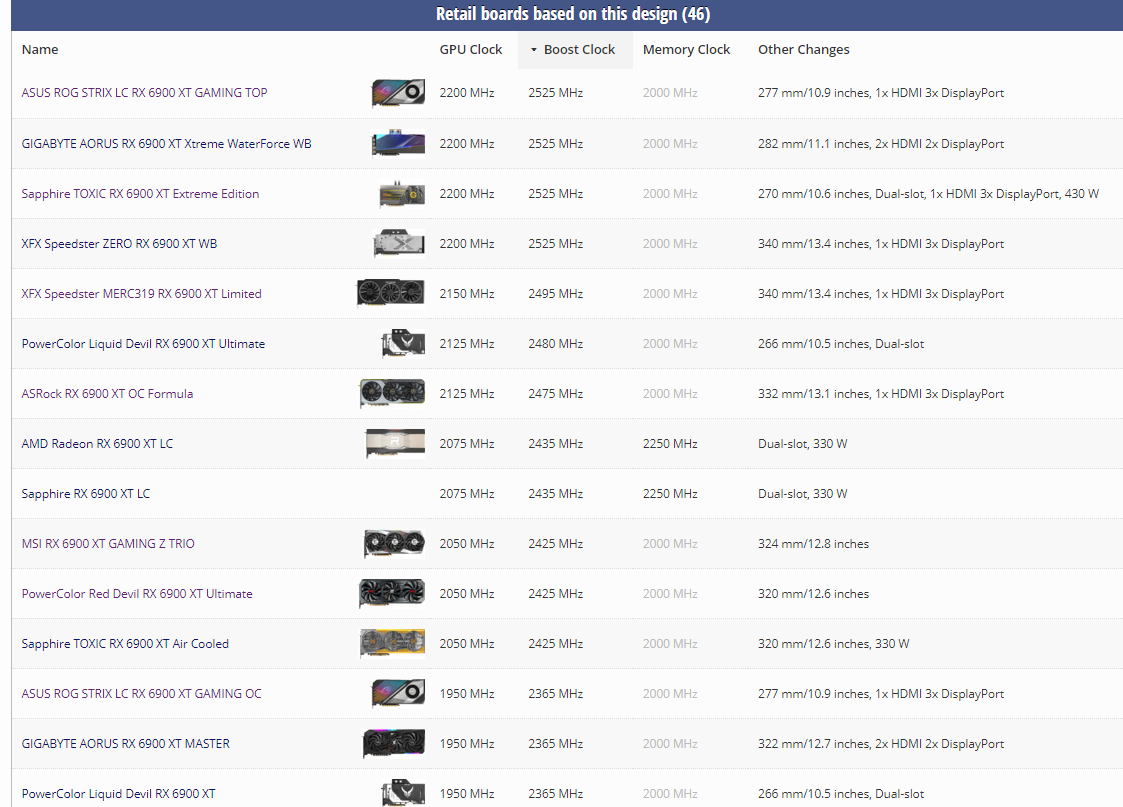This screenshot has width=1123, height=807.
Task: Click '332 mm/13.1 inches' changes text
Action: (881, 394)
